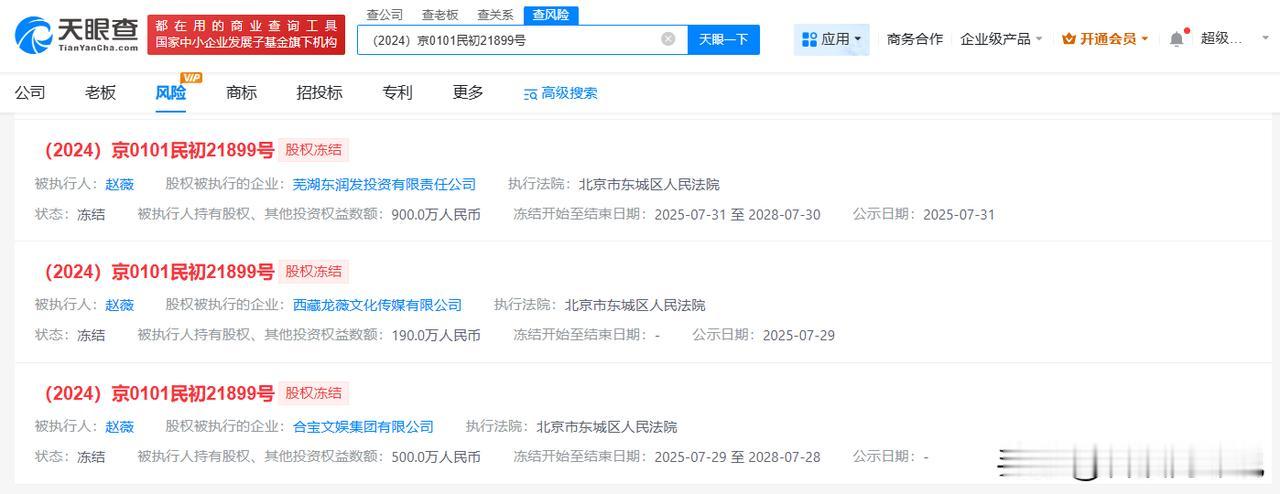Open case title above 合宝文娱集团有限公司
Viewport: 1280px width, 494px height.
pos(155,393)
